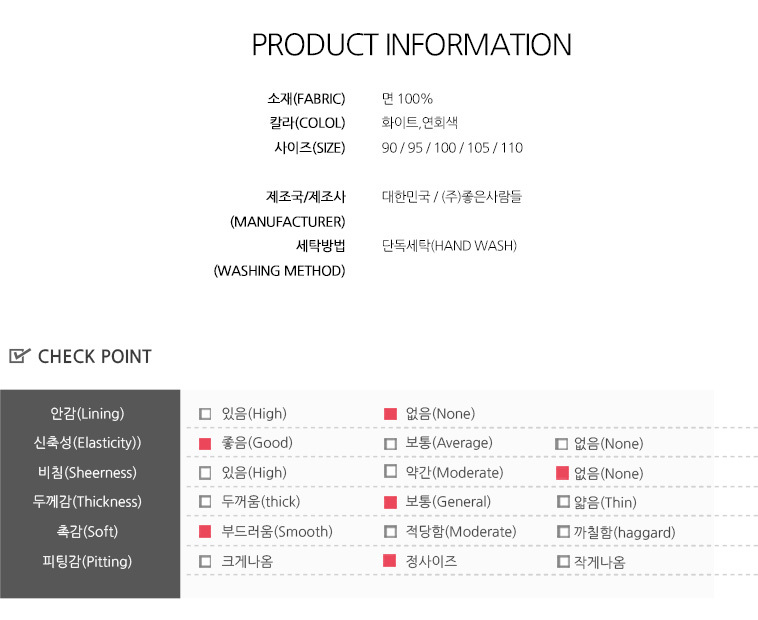
Task: Click the PRODUCT INFORMATION heading
Action: tap(411, 46)
